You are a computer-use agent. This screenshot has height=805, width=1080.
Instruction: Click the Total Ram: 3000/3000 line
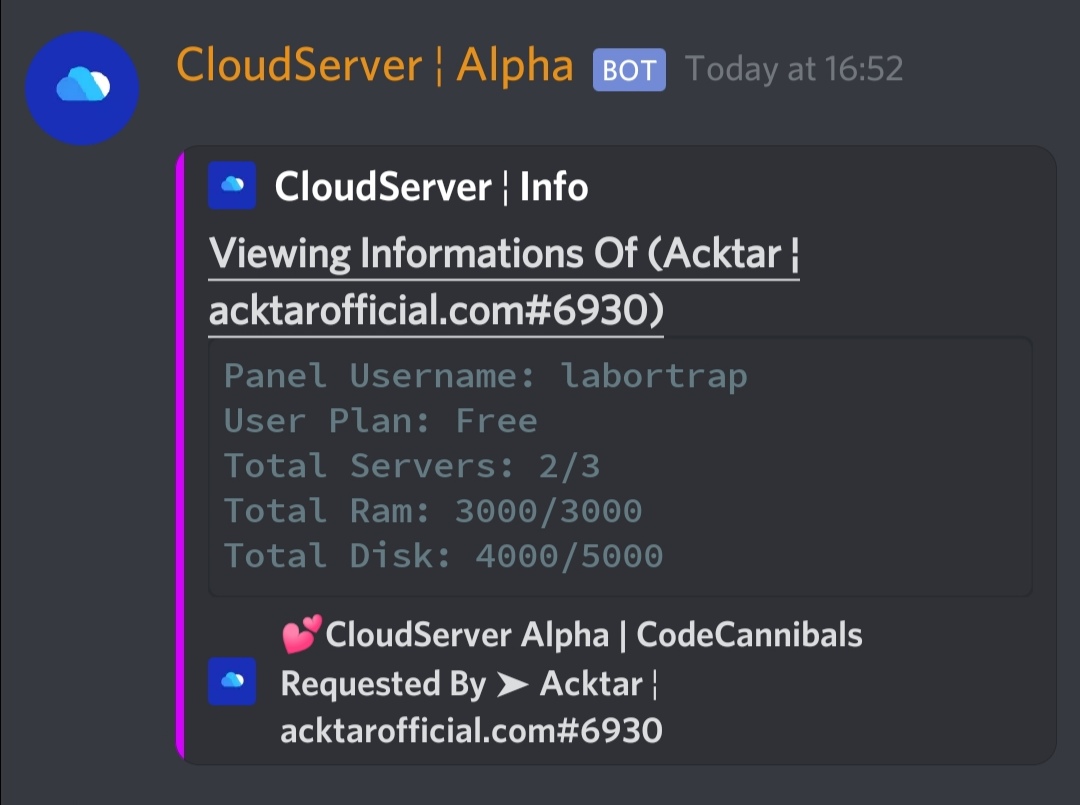pyautogui.click(x=432, y=511)
